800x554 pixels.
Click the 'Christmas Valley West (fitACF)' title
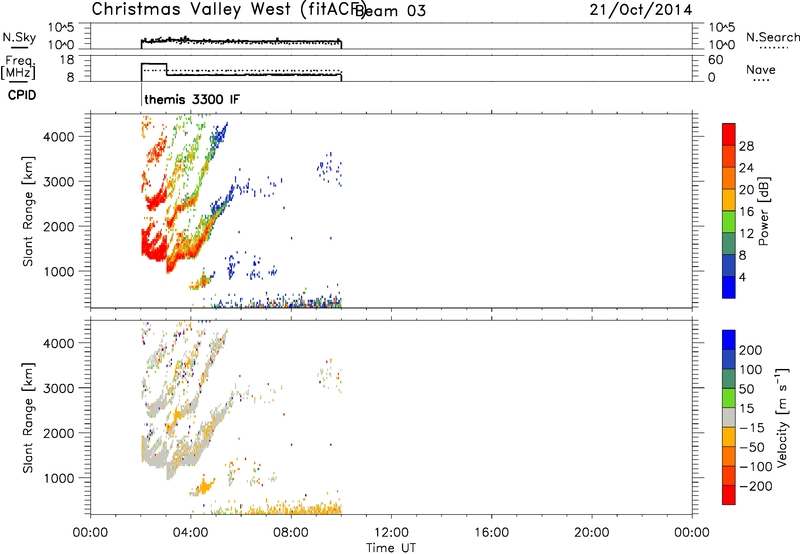(x=228, y=10)
